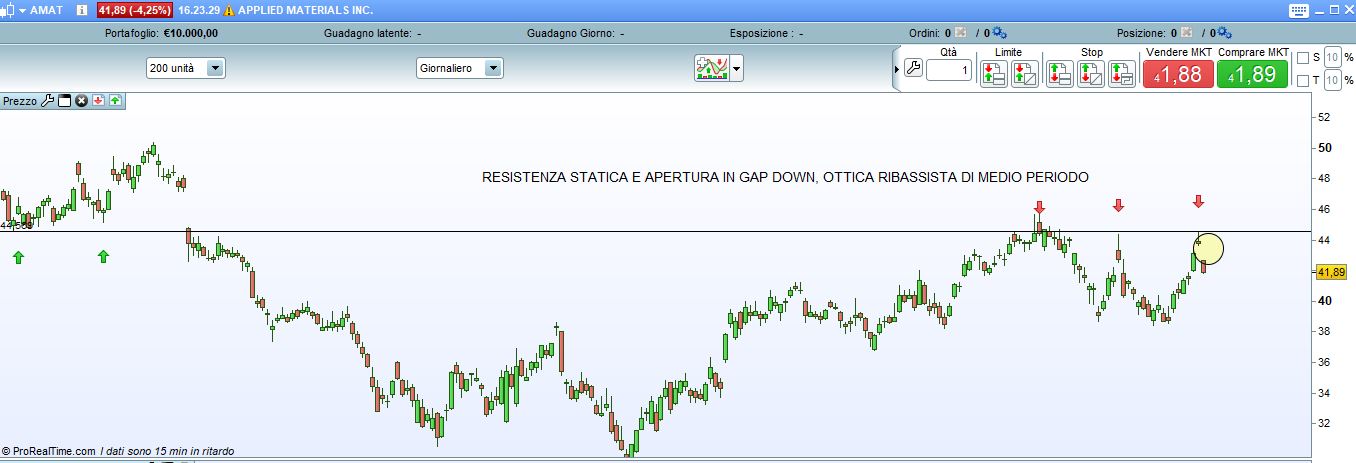1356x463 pixels.
Task: Click the Qtà quantity input field
Action: (x=948, y=70)
